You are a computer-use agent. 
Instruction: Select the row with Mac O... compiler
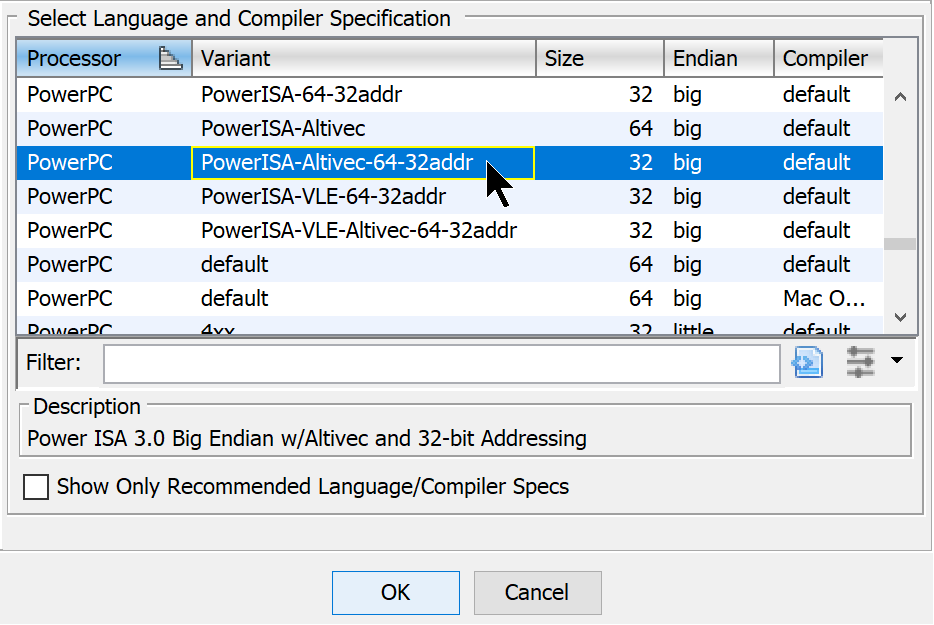[300, 298]
